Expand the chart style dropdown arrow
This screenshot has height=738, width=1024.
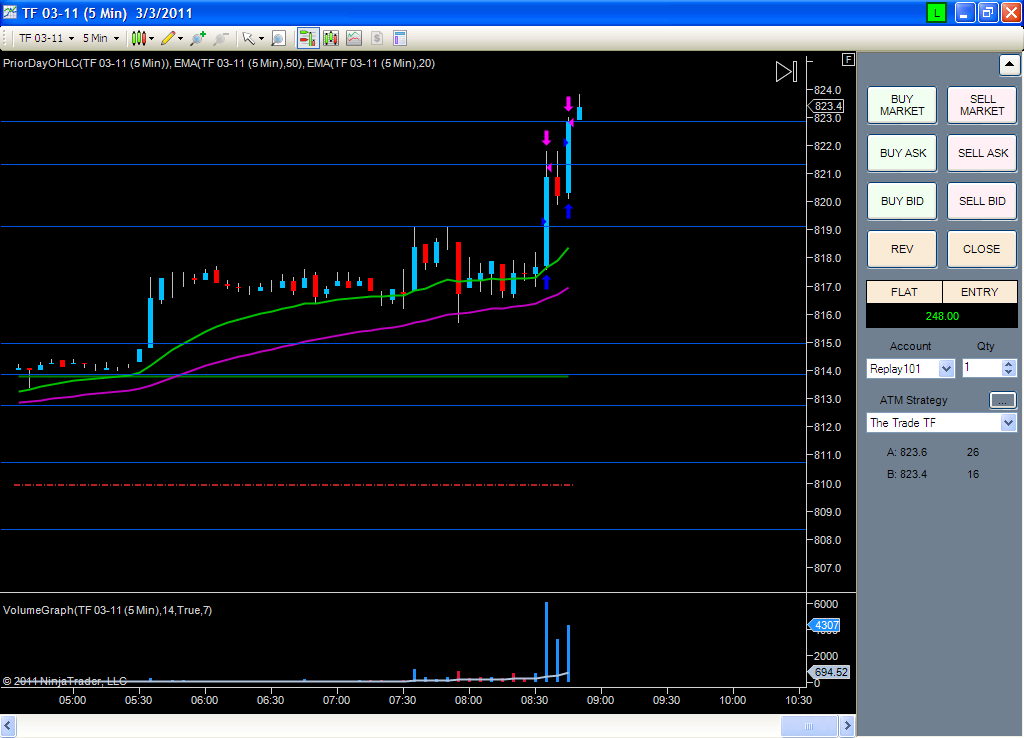coord(152,39)
